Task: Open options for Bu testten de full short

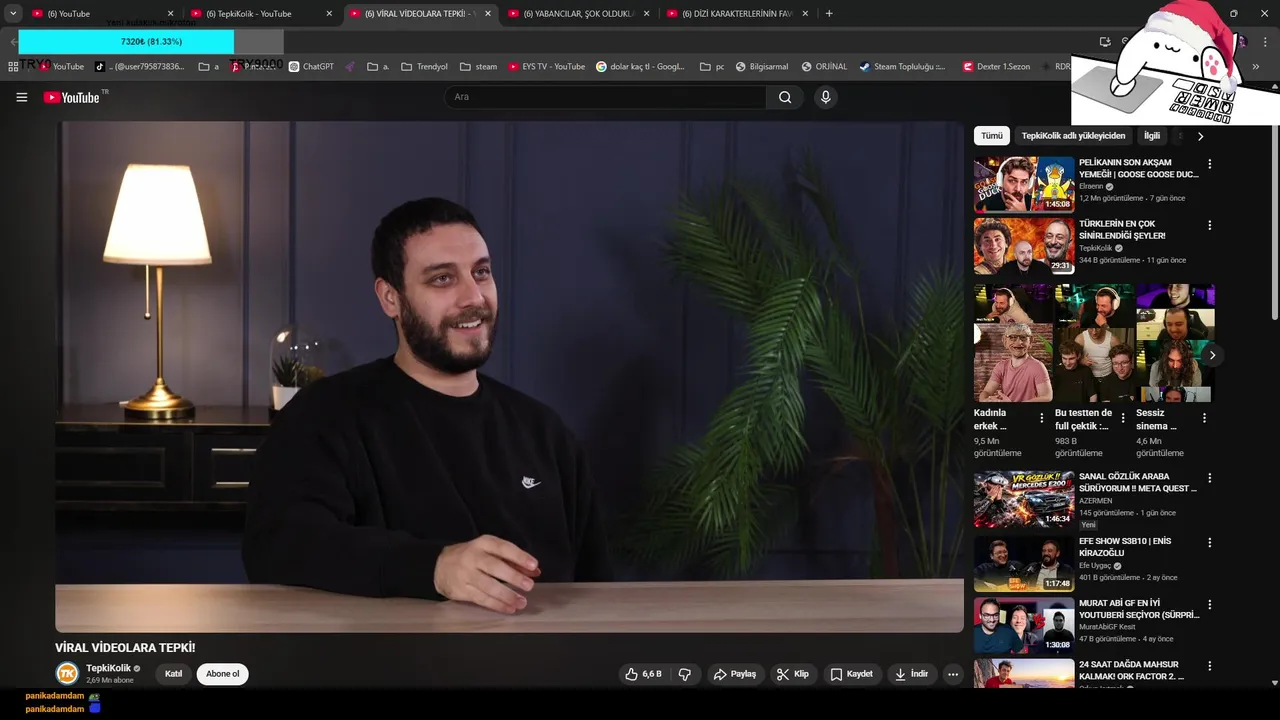Action: click(x=1123, y=418)
